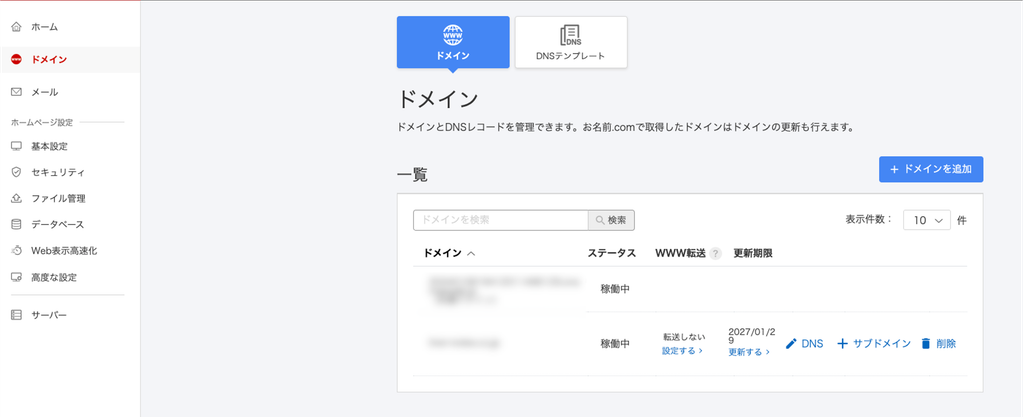Click the trash can icon beside 削除

click(x=925, y=343)
